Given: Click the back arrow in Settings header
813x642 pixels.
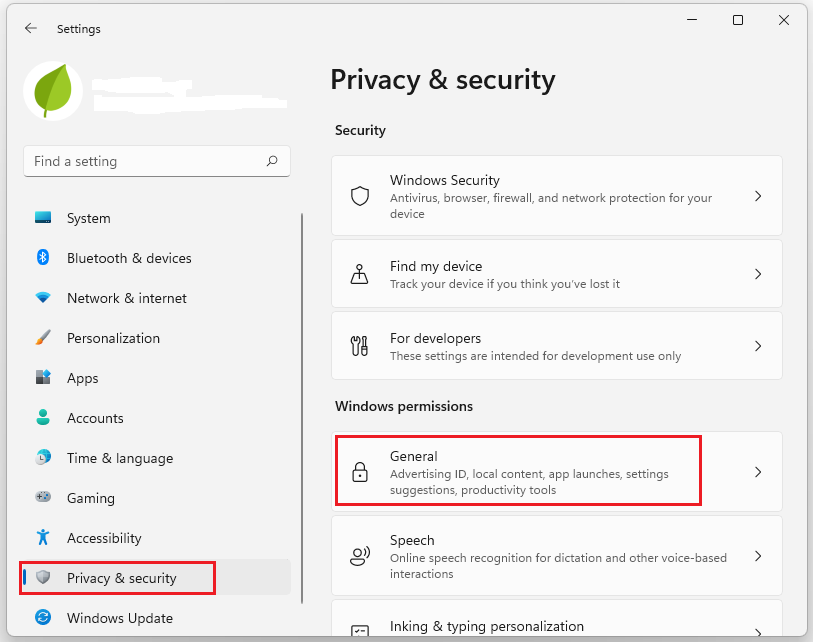Looking at the screenshot, I should coord(31,28).
